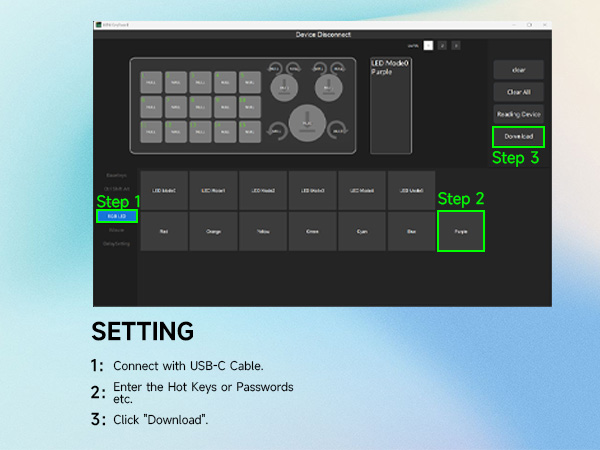Pick the Blue LED color
600x450 pixels.
(412, 232)
